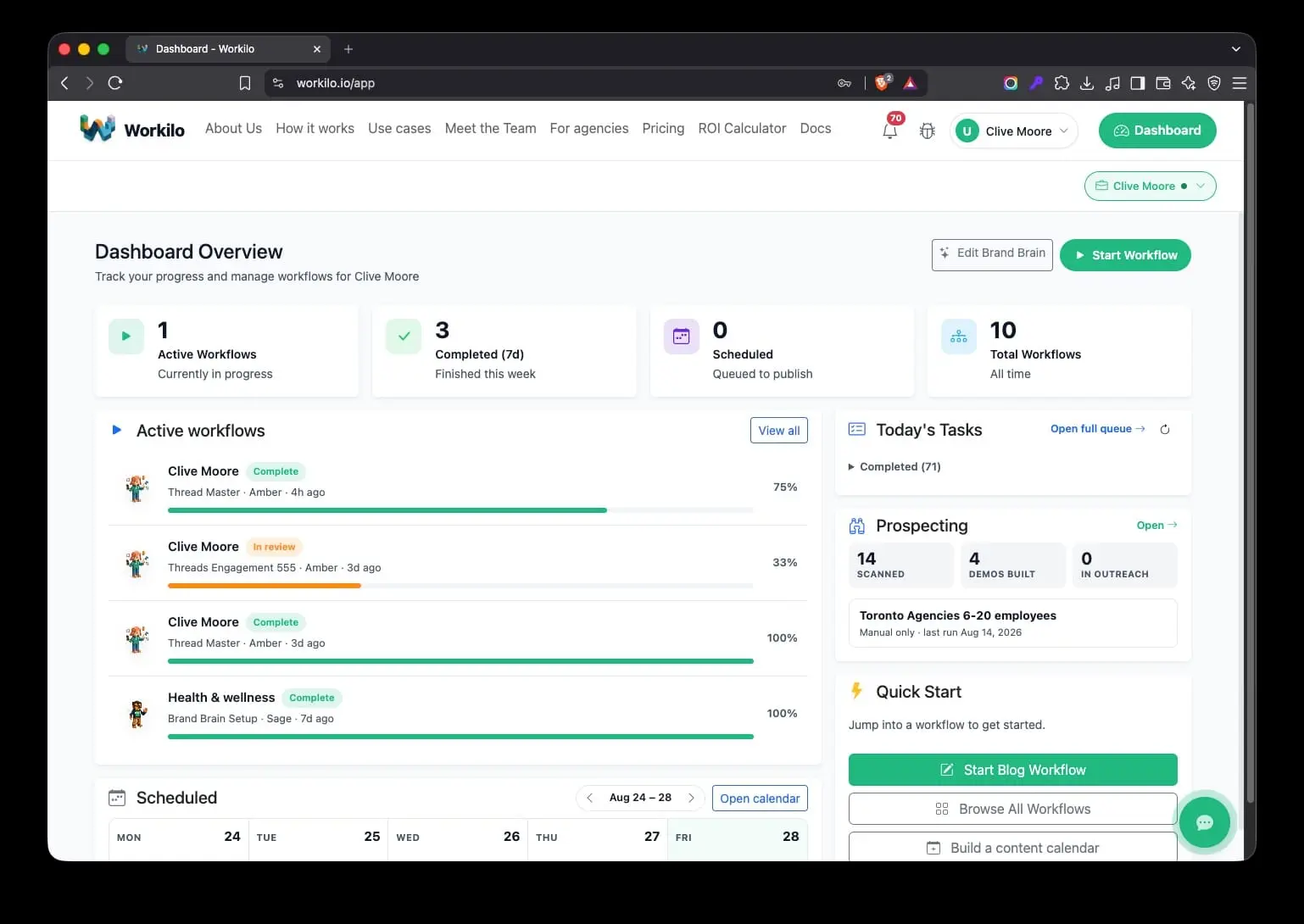1304x924 pixels.
Task: Click the Edit Brand Brain button
Action: point(992,254)
